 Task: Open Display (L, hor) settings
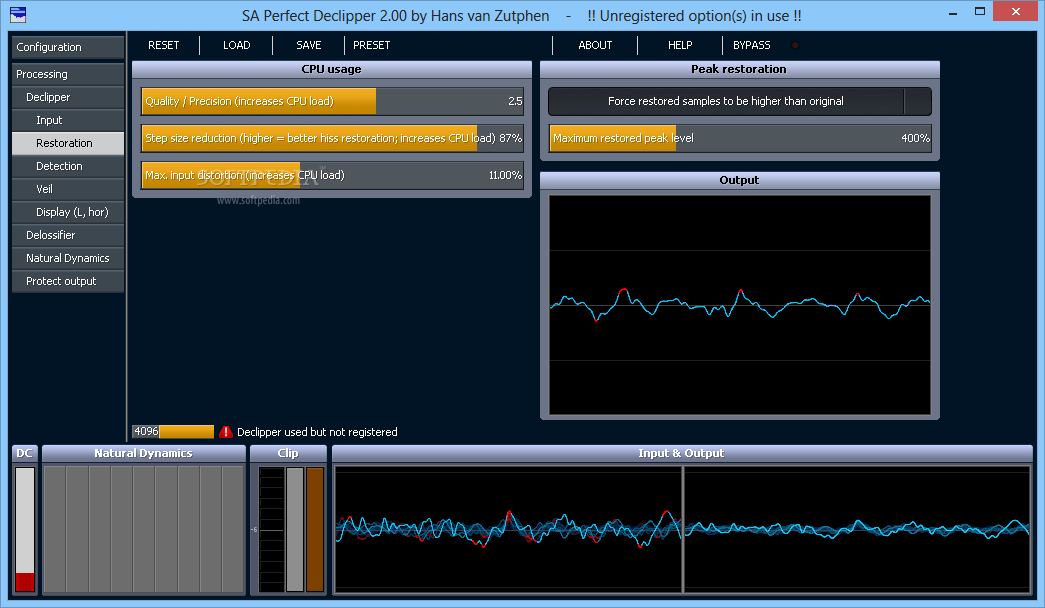(x=68, y=212)
